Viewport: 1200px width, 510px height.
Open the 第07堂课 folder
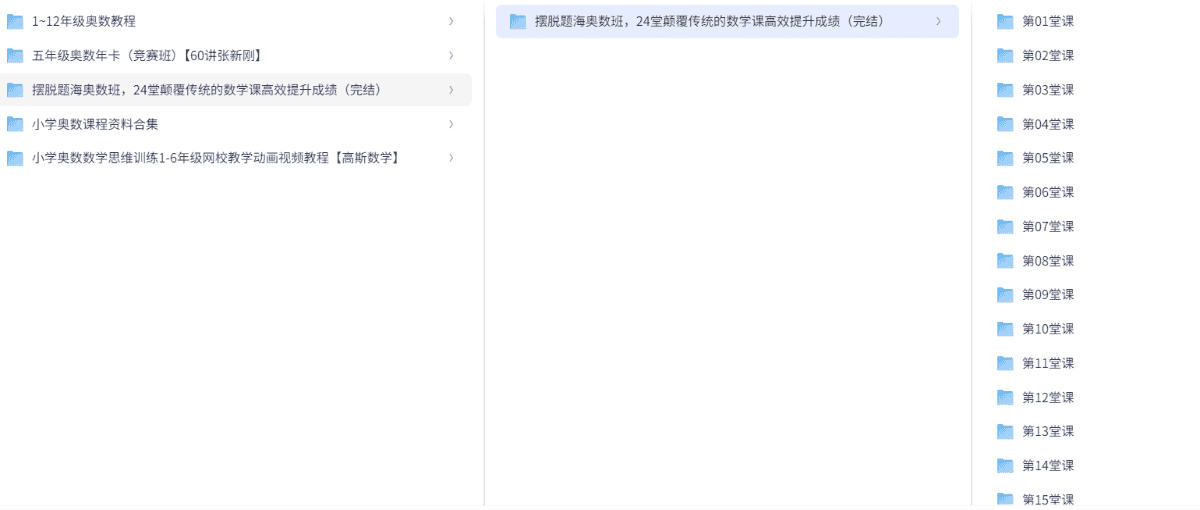(x=1047, y=227)
